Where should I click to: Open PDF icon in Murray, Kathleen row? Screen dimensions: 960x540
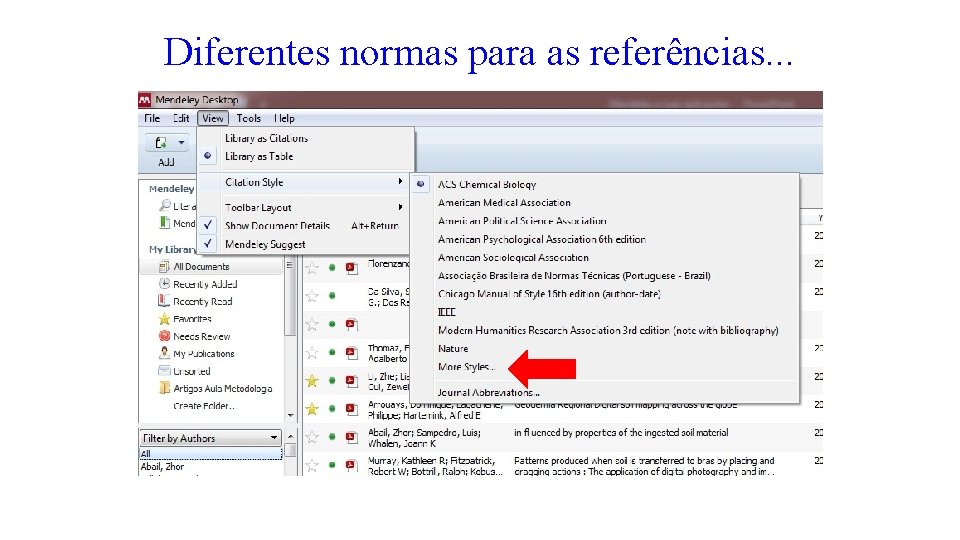351,465
